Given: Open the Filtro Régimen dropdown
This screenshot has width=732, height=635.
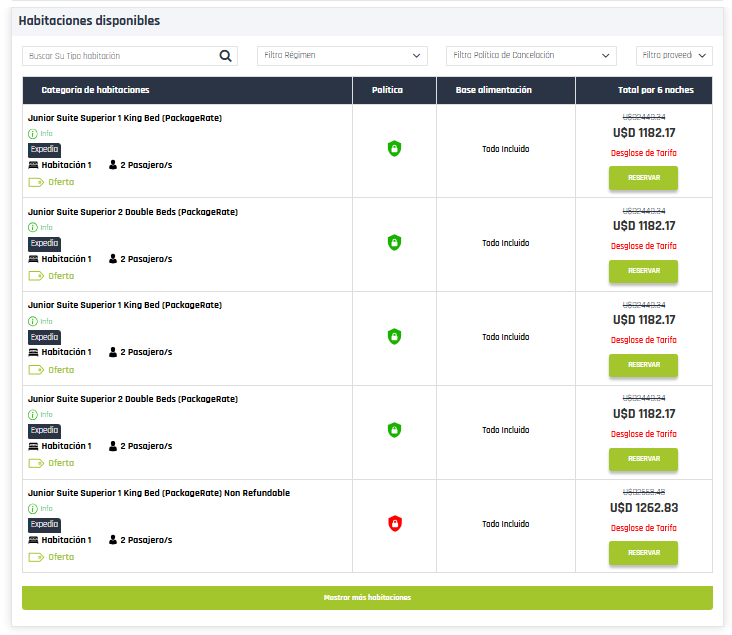Looking at the screenshot, I should point(342,56).
